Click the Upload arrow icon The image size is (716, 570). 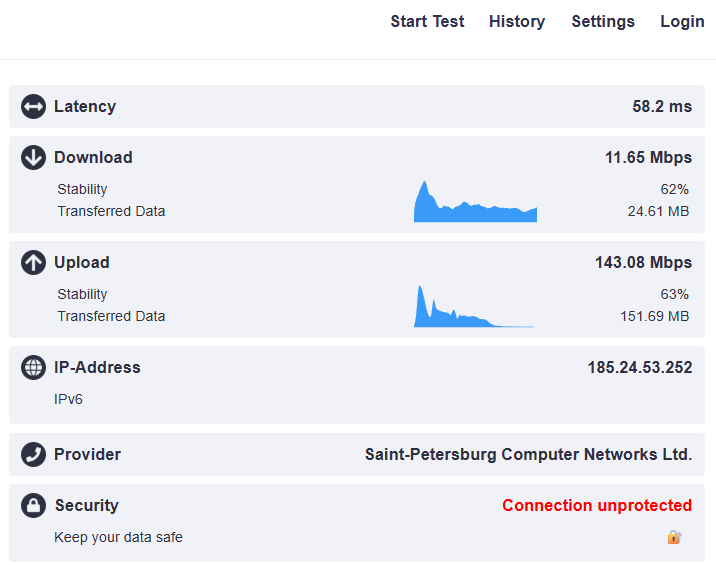(x=33, y=262)
